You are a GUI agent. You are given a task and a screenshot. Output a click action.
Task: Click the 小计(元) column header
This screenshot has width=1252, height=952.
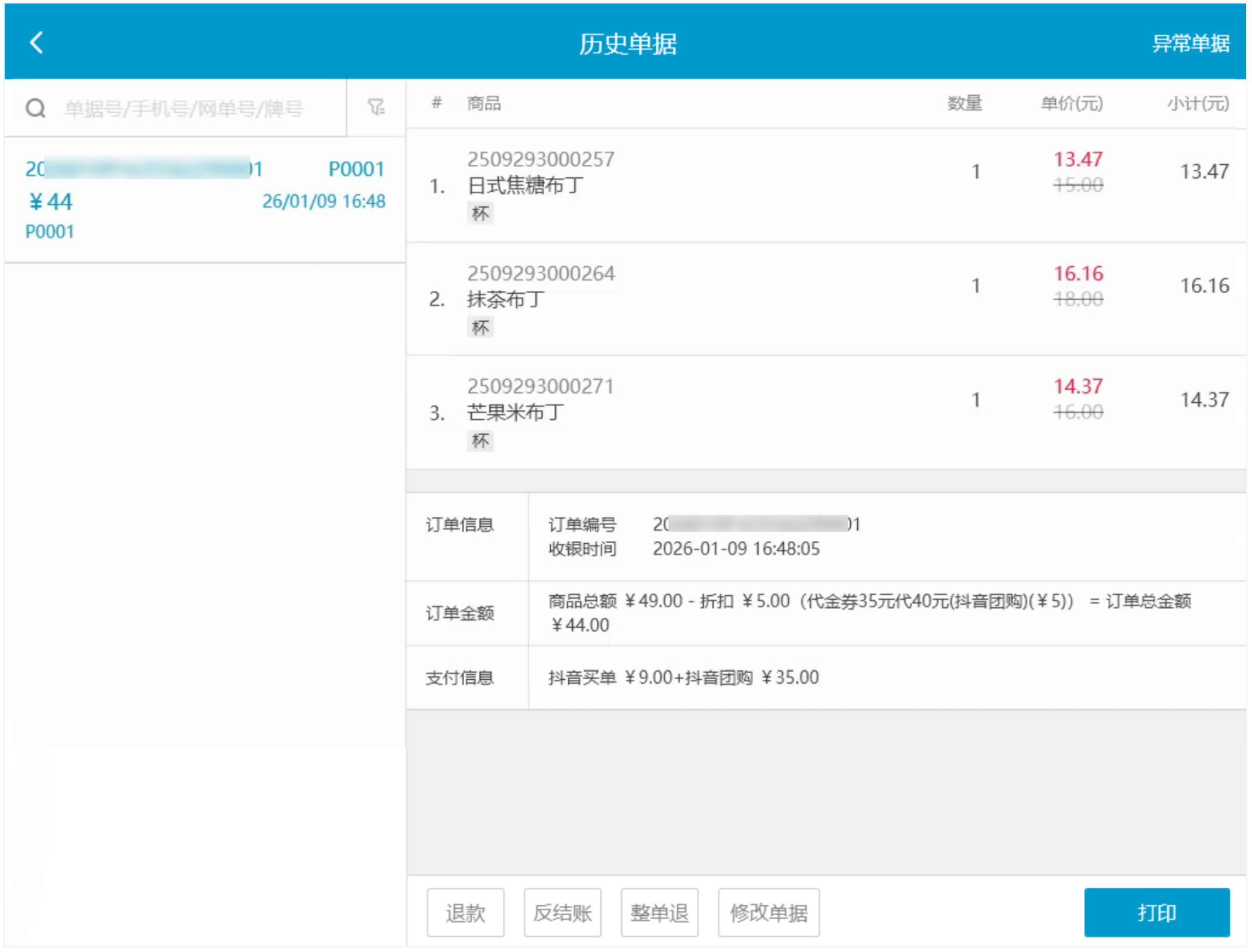[1198, 104]
